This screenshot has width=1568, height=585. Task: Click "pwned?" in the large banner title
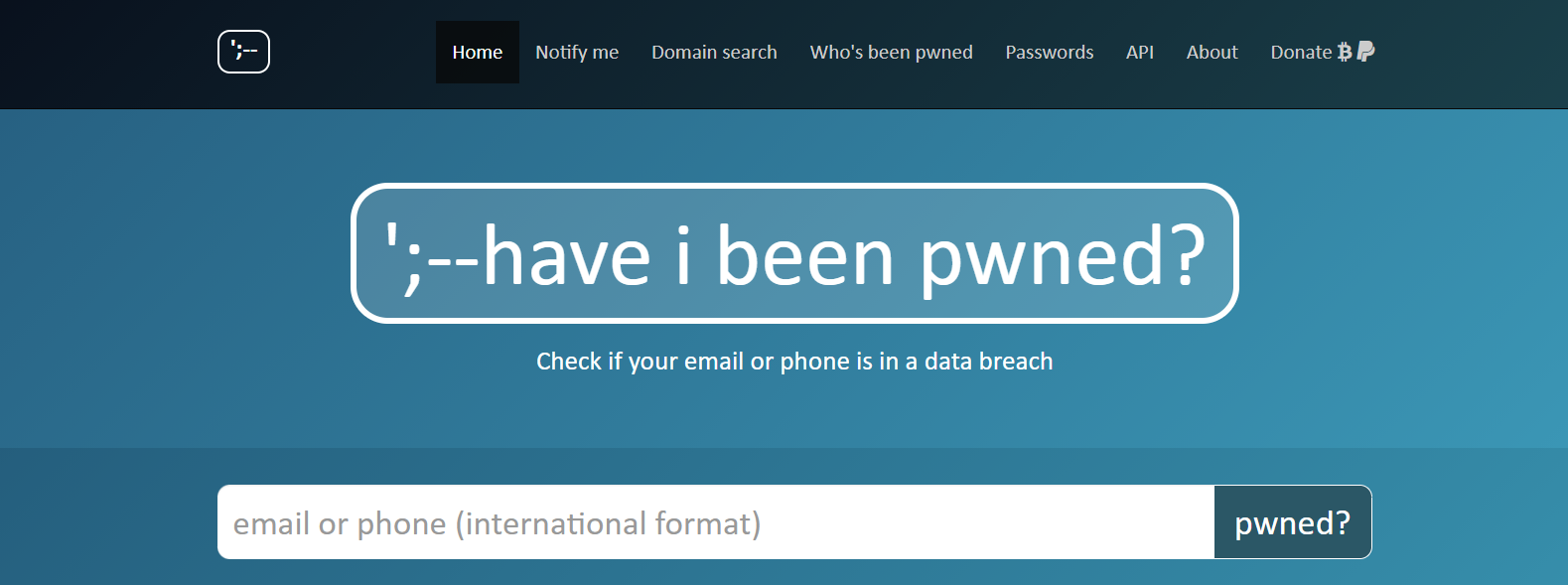pos(1062,258)
